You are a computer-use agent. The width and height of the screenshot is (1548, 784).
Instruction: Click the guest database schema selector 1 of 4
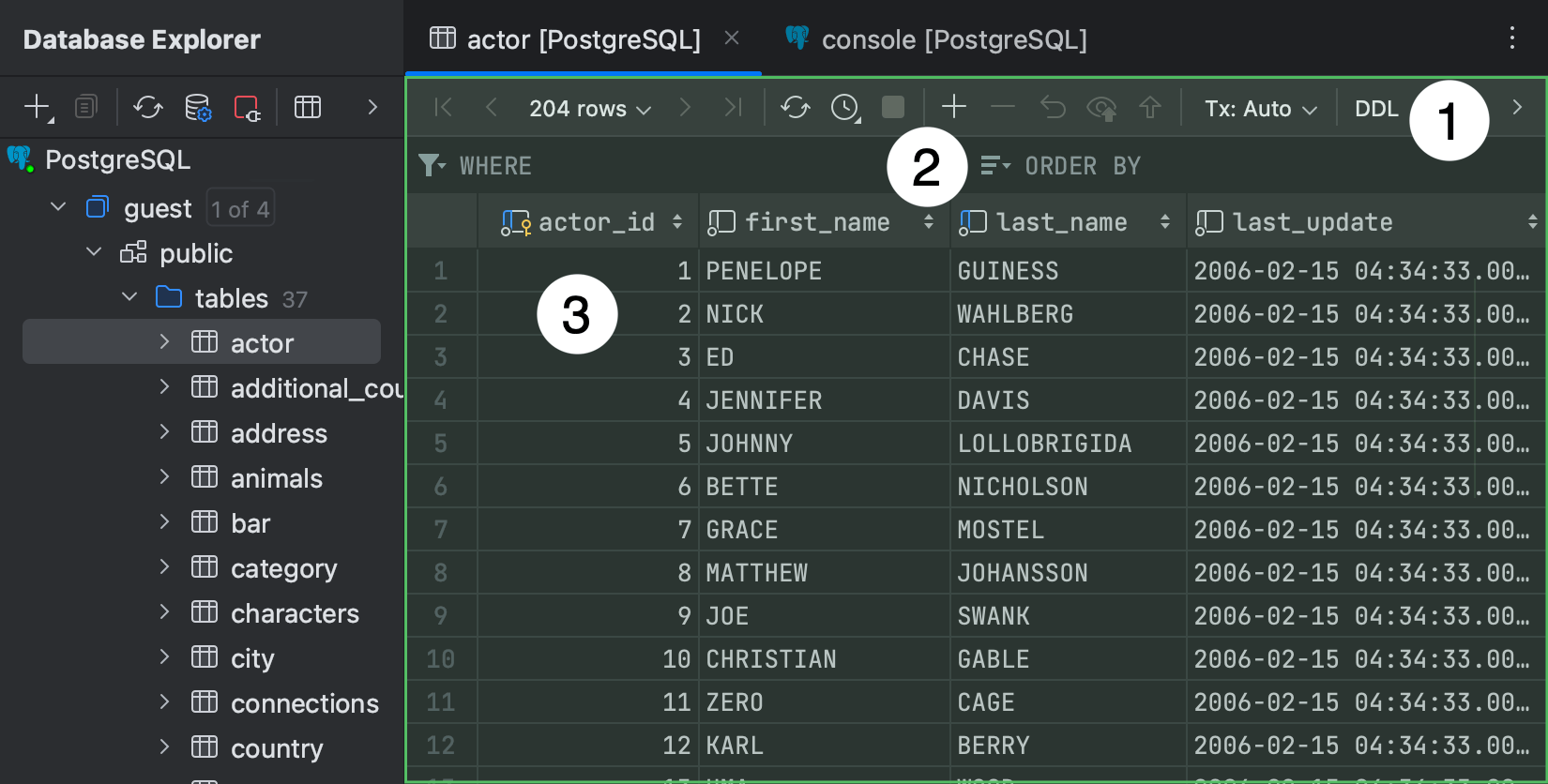(x=240, y=209)
